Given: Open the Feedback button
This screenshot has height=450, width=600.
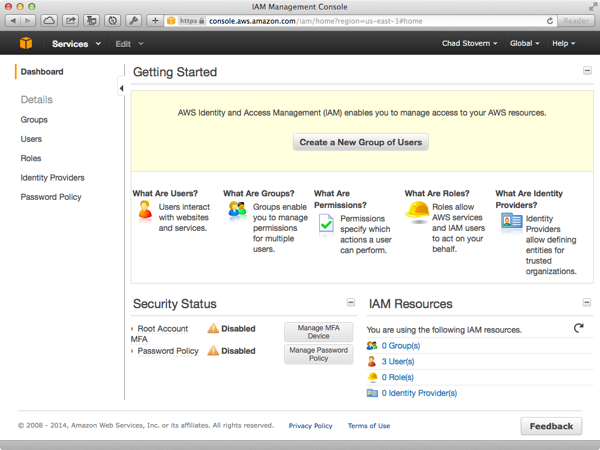Looking at the screenshot, I should (x=551, y=426).
